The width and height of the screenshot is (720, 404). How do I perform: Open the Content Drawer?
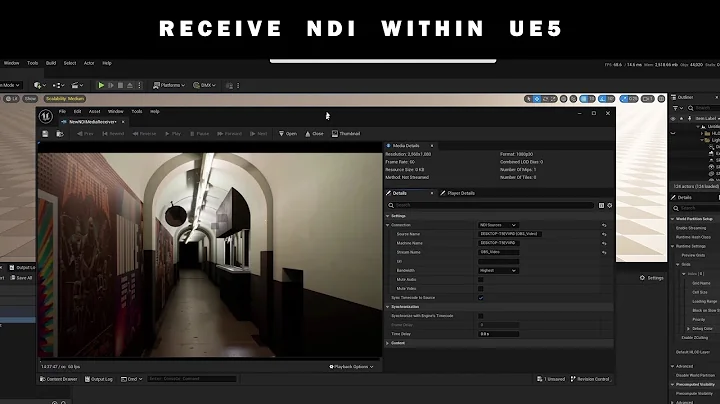(58, 379)
